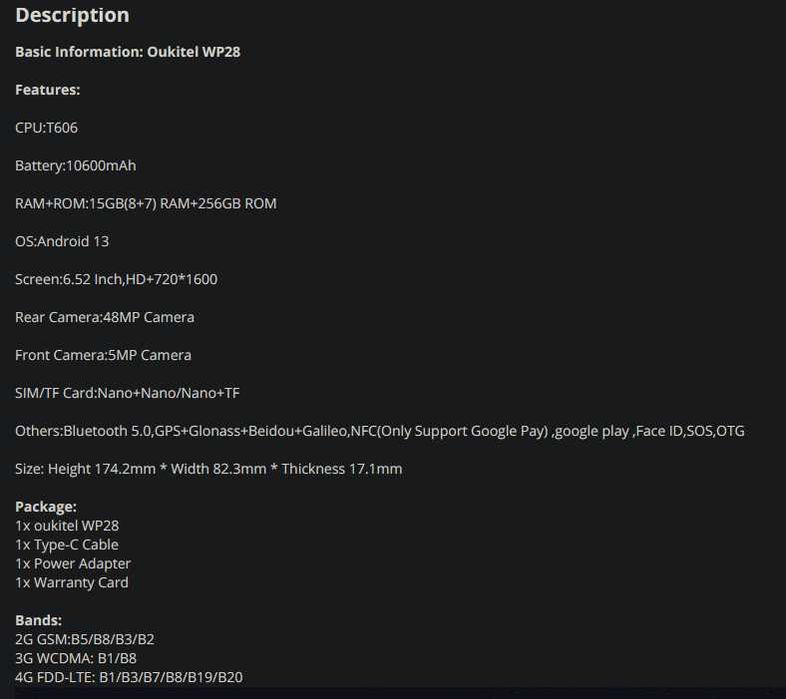Click the Features label
Viewport: 786px width, 699px height.
click(47, 90)
